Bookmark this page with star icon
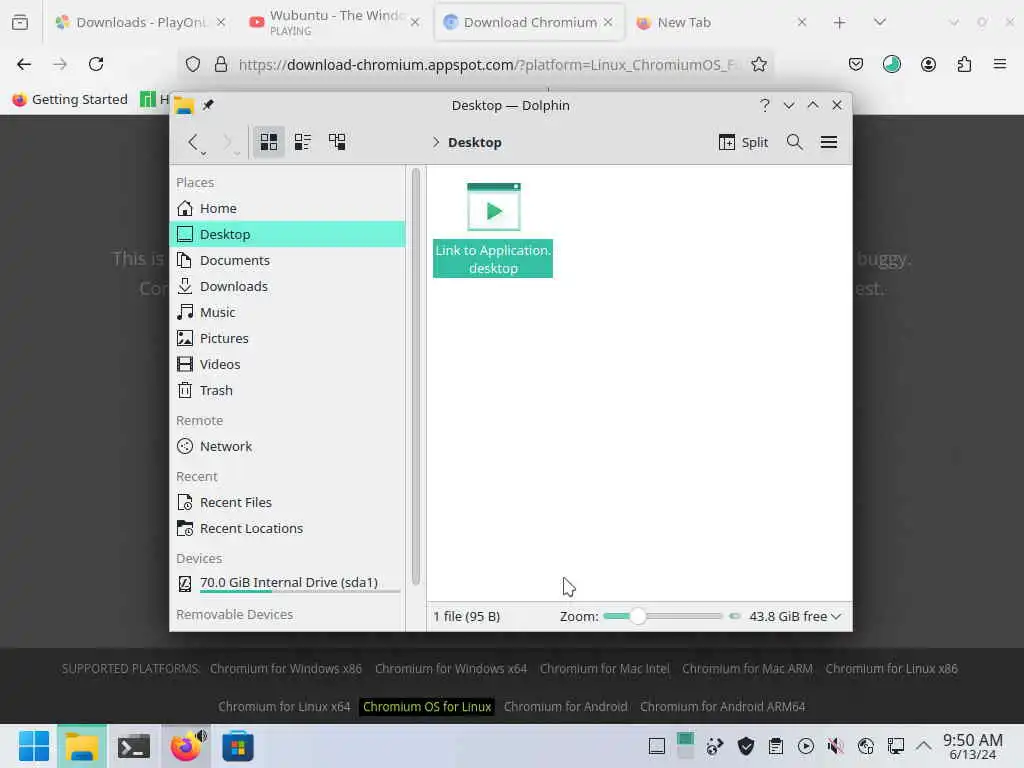This screenshot has height=768, width=1024. (758, 64)
